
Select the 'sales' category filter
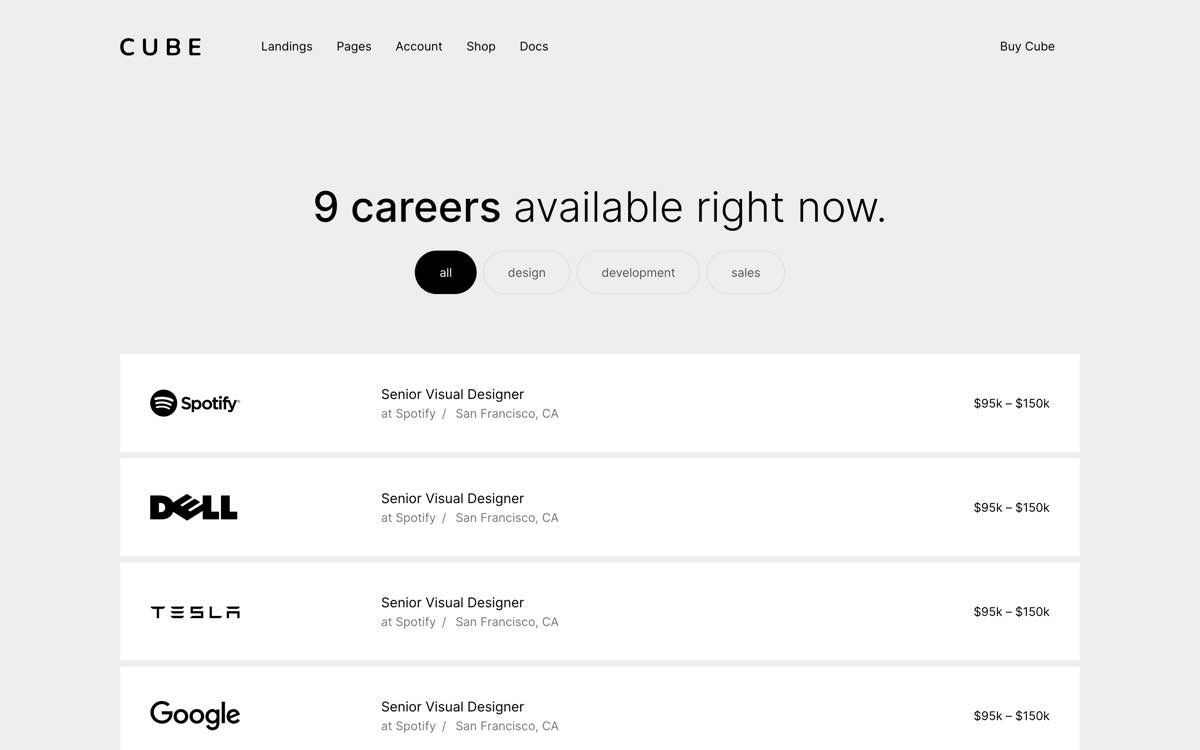[x=745, y=272]
